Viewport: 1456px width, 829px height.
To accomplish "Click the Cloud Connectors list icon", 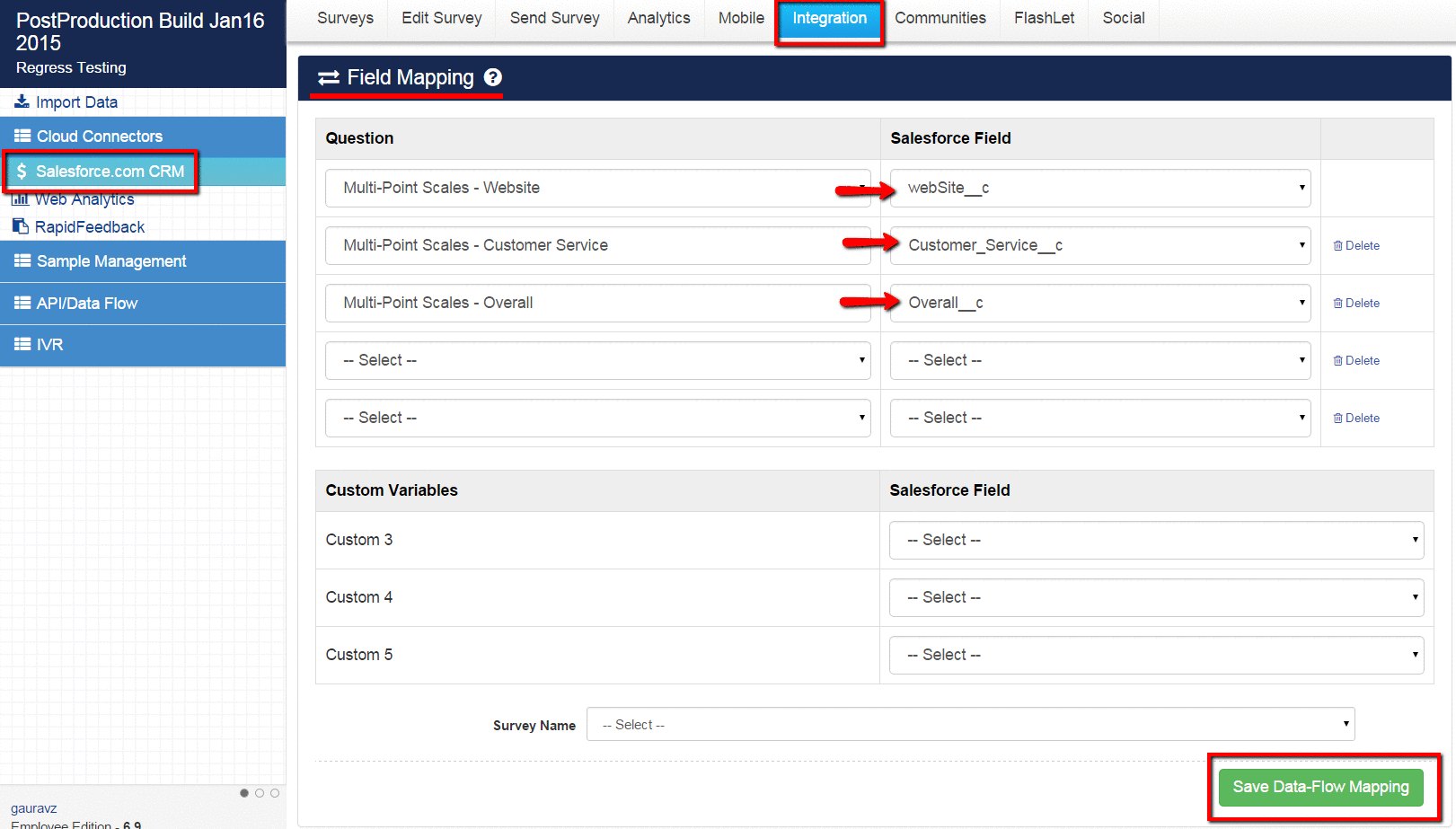I will click(x=22, y=136).
